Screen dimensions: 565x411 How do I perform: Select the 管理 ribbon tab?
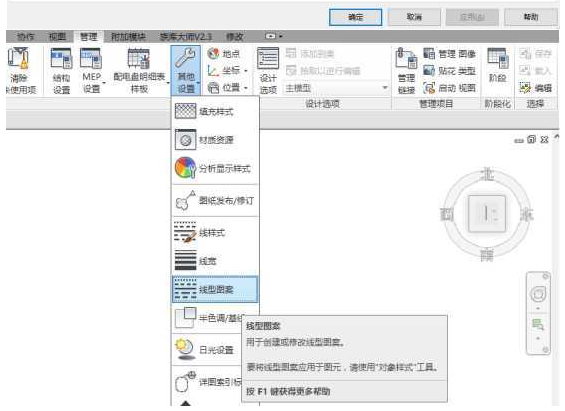(89, 36)
